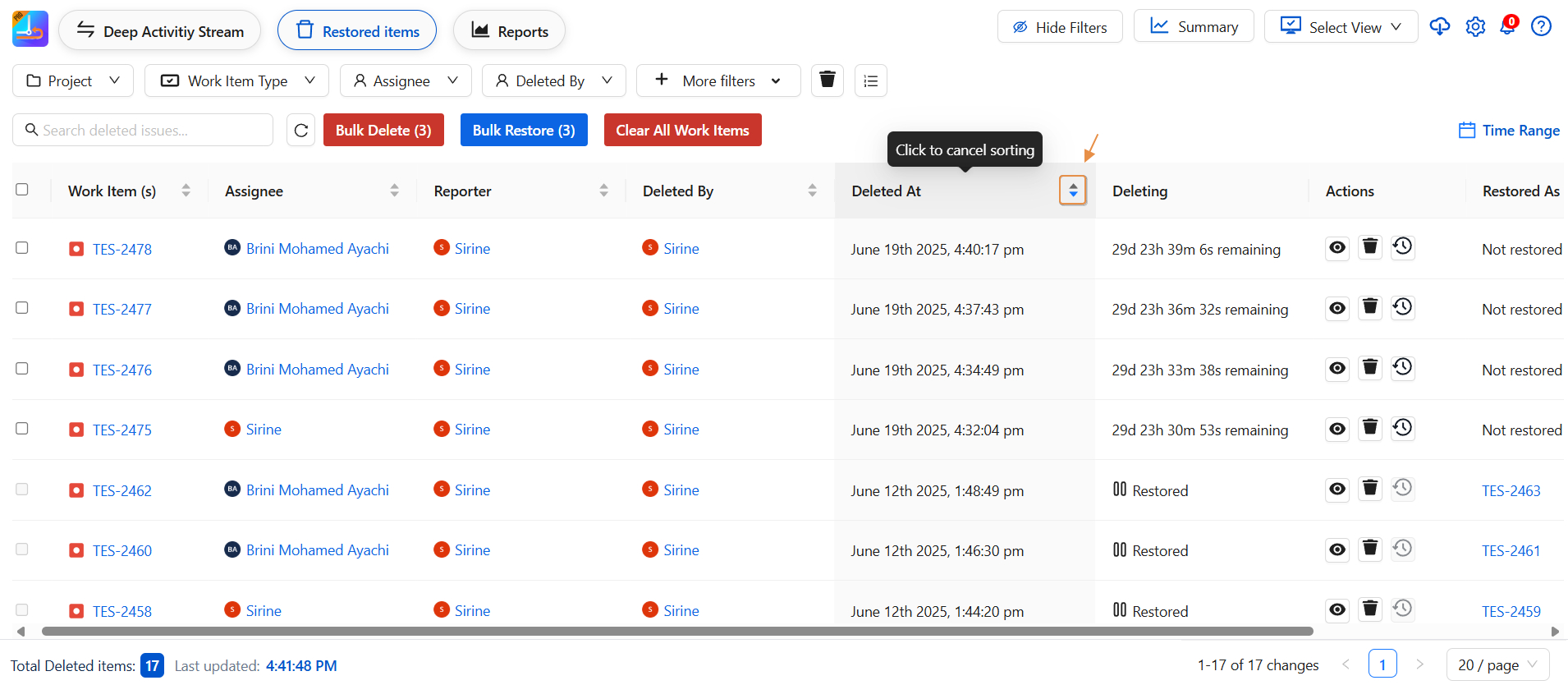Screen dimensions: 1568x685
Task: Tick the checkbox for TES-2478
Action: [x=22, y=248]
